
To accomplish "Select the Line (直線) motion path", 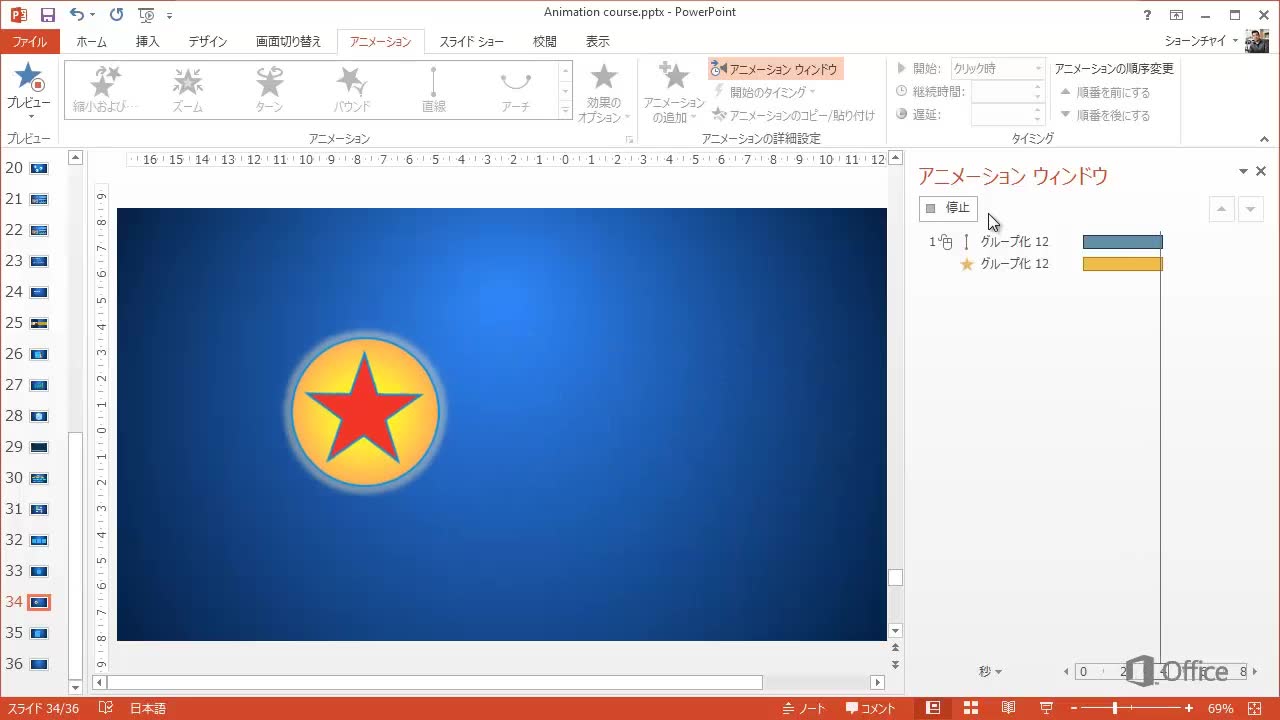I will click(433, 90).
